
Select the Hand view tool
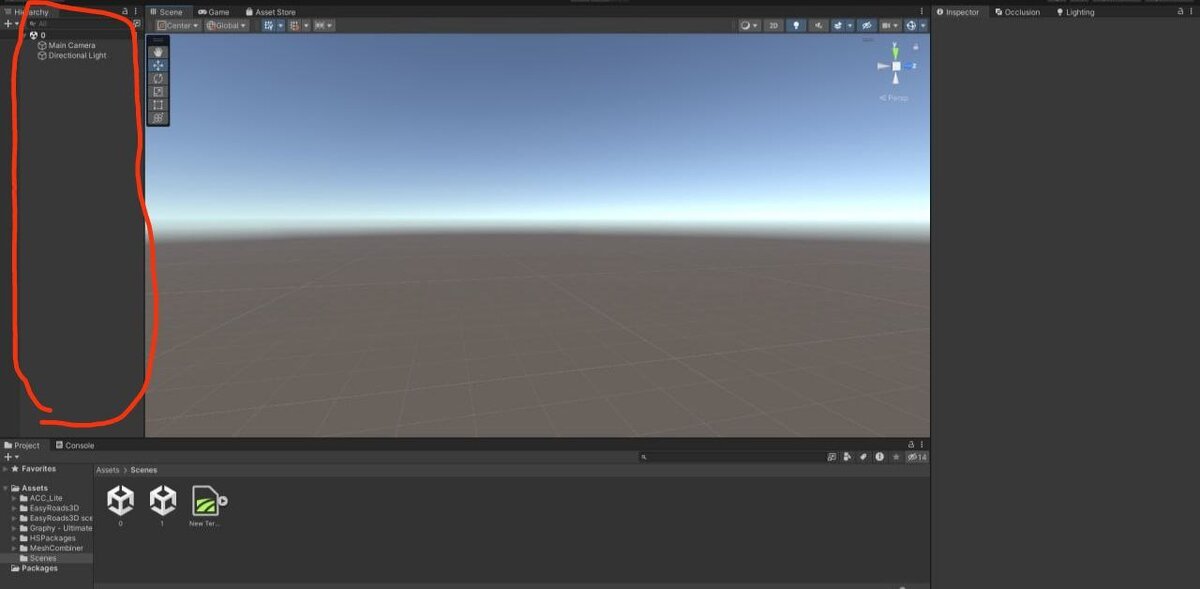pyautogui.click(x=158, y=52)
